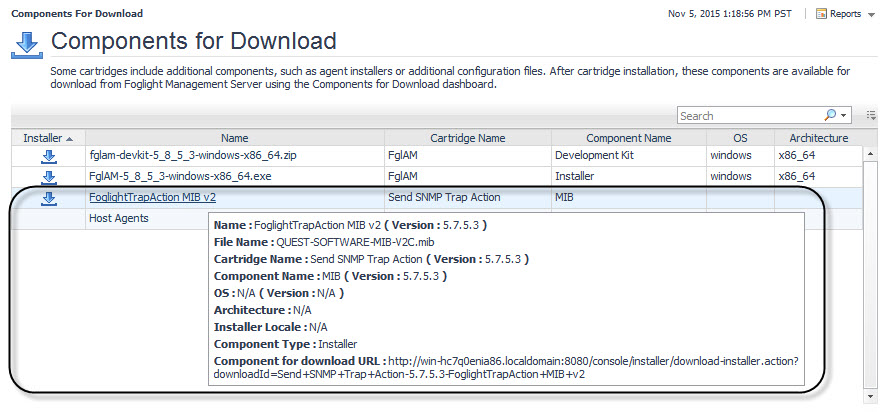
Task: Select FglAM-5_8_5_3-windows-x86_64.exe name cell
Action: tap(235, 177)
